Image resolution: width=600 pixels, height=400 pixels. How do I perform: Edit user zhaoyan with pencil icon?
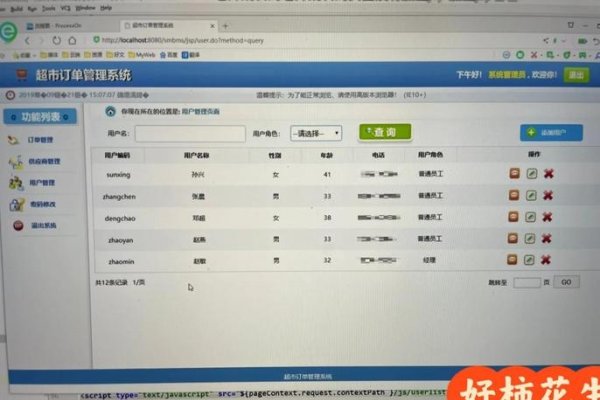[x=530, y=238]
